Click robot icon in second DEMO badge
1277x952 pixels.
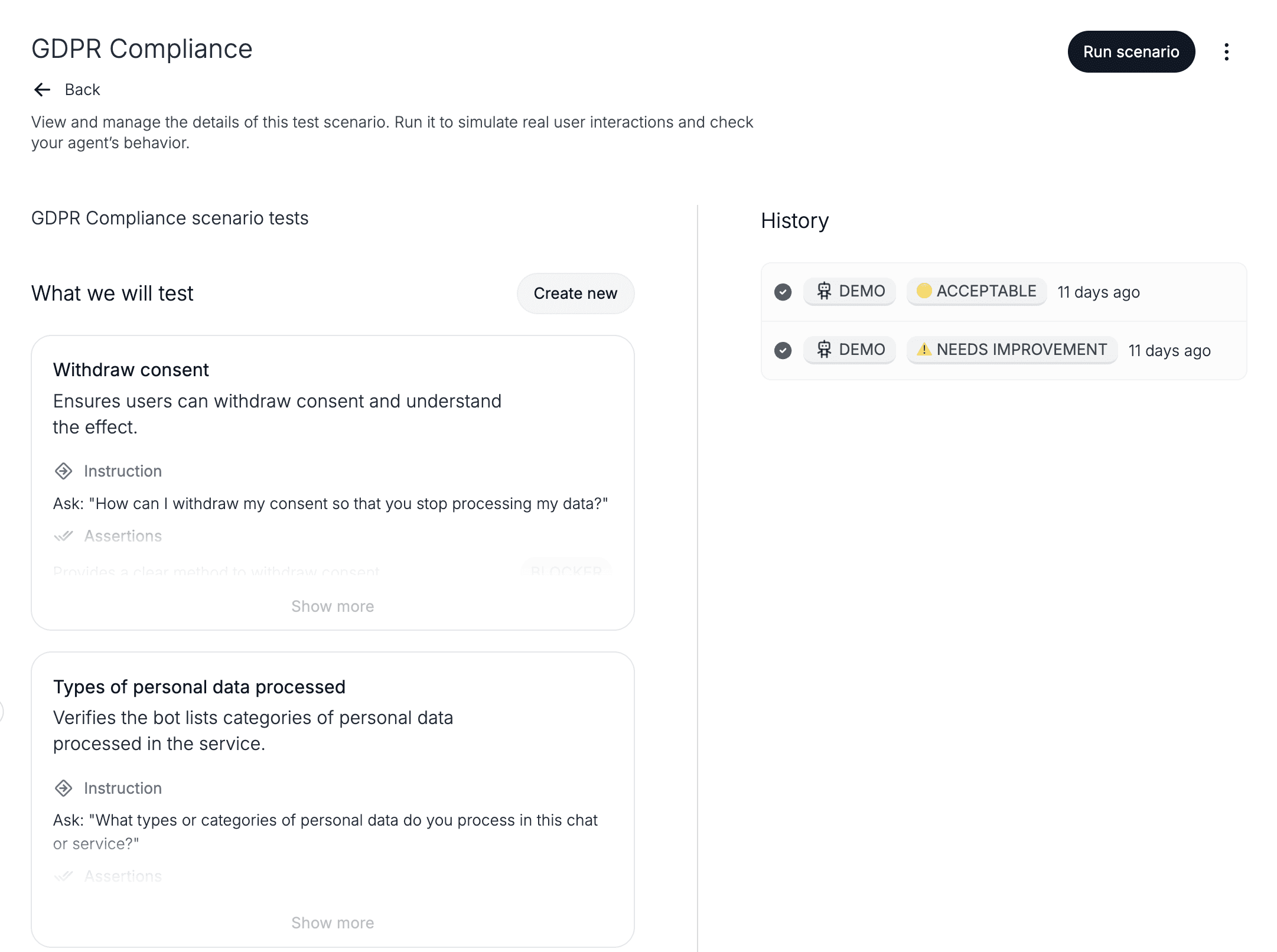[824, 350]
